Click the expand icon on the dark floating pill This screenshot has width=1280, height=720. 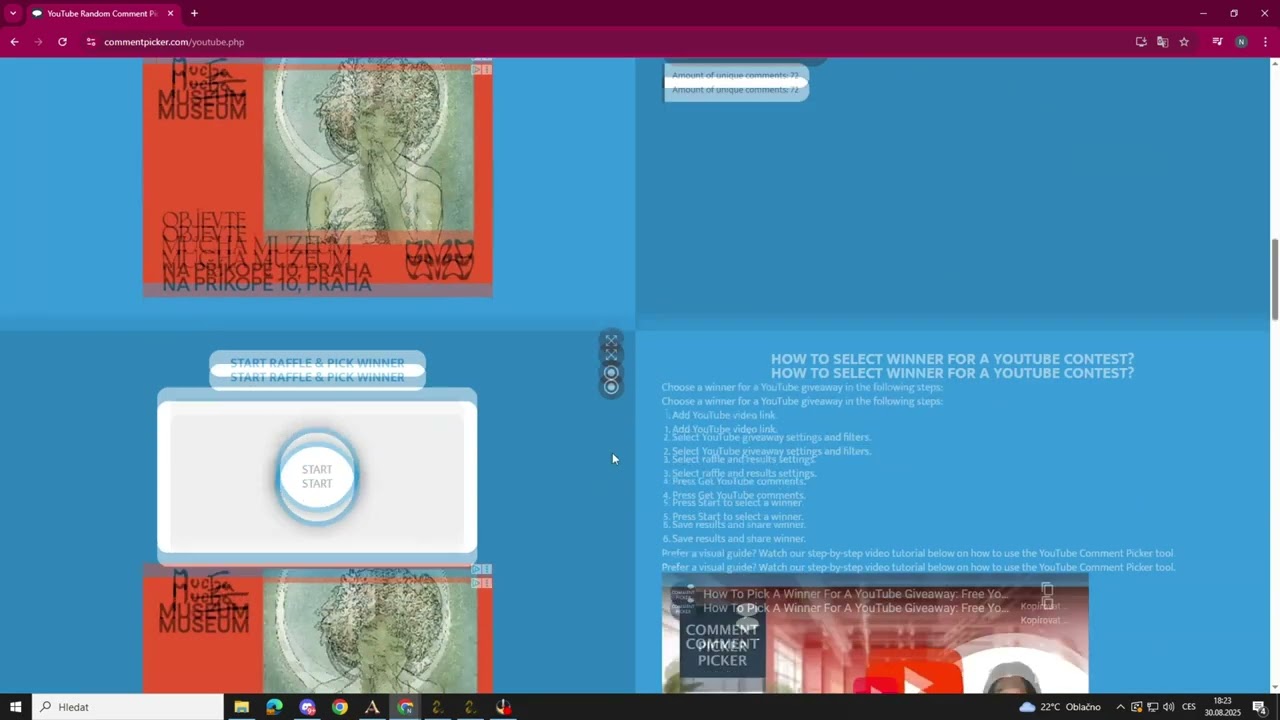(x=611, y=348)
